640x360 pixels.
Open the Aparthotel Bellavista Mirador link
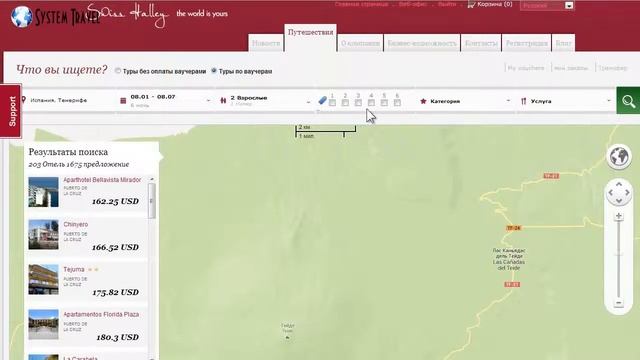(x=102, y=180)
